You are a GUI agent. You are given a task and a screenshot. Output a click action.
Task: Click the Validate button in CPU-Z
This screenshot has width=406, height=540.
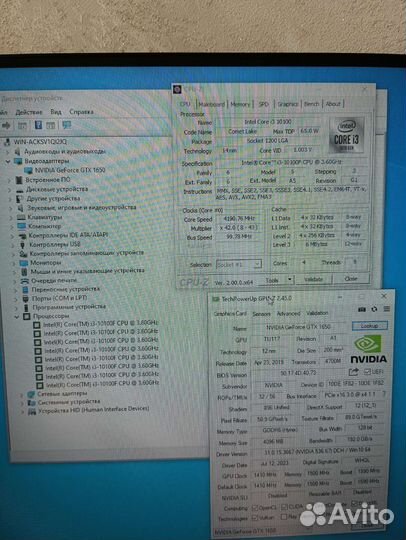pos(313,279)
